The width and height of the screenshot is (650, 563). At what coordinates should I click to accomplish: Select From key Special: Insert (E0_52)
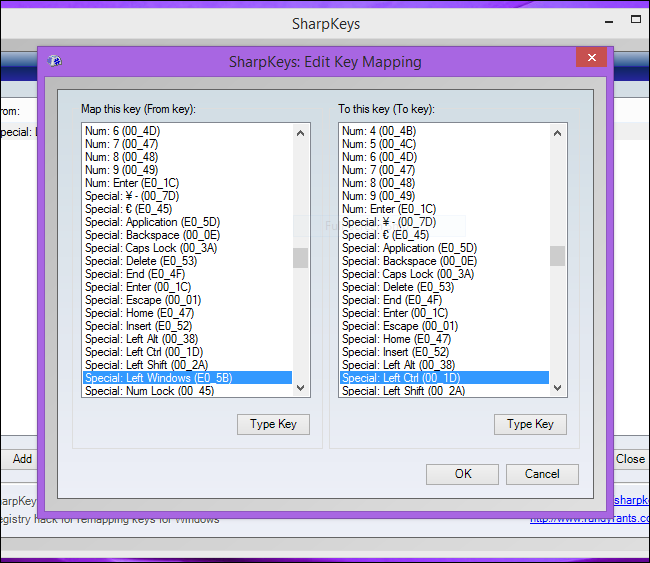pos(187,326)
